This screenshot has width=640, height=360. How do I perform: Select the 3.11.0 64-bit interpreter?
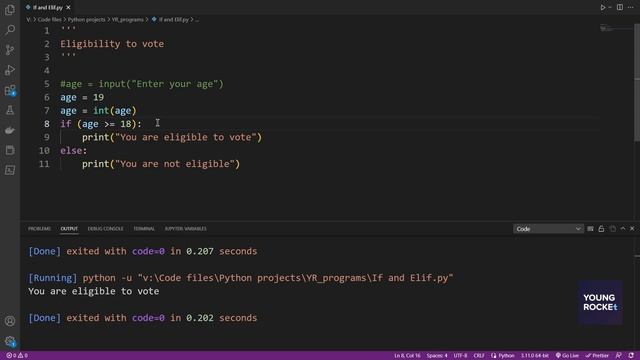point(534,356)
